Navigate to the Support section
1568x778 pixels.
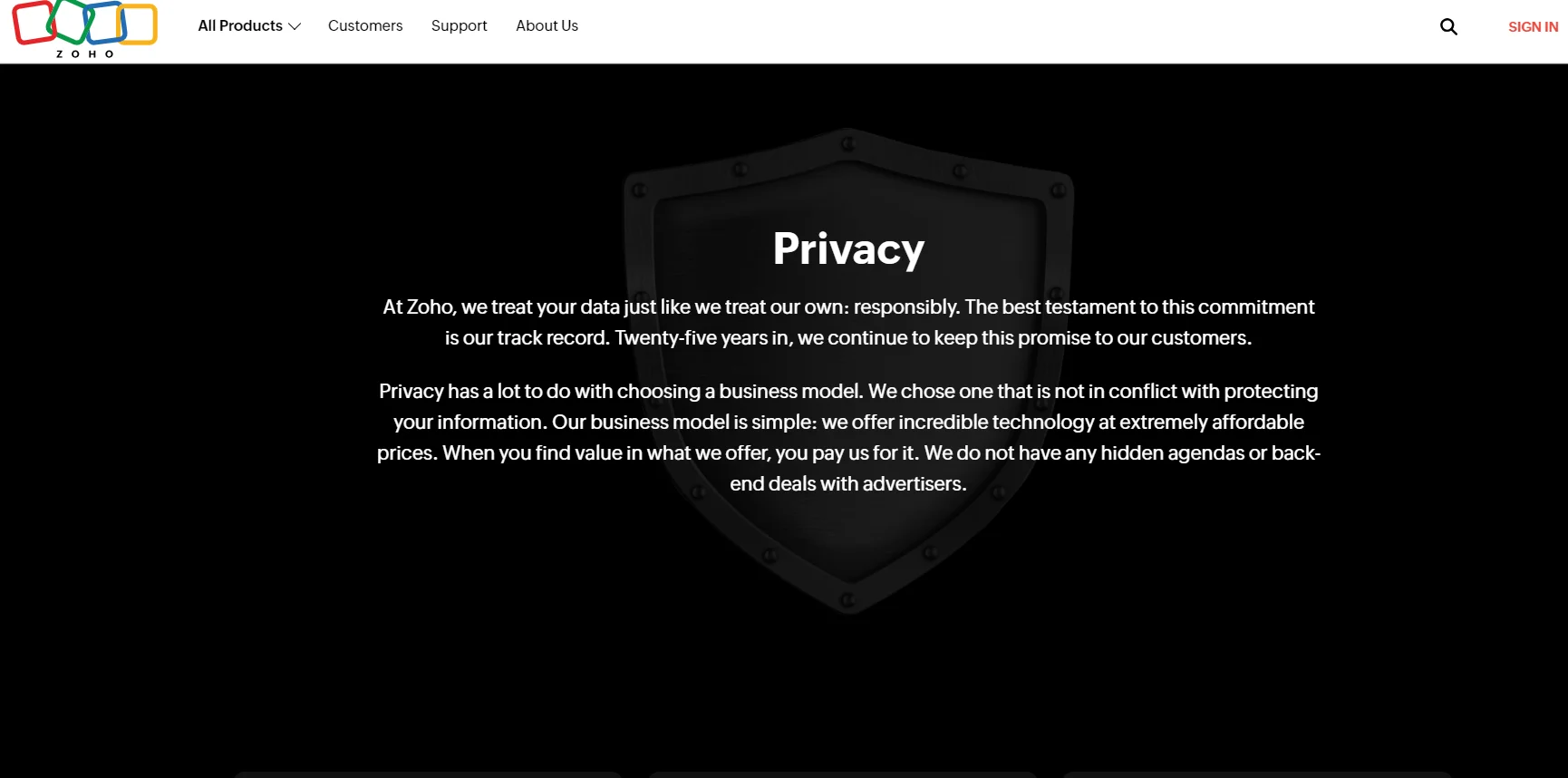tap(459, 25)
